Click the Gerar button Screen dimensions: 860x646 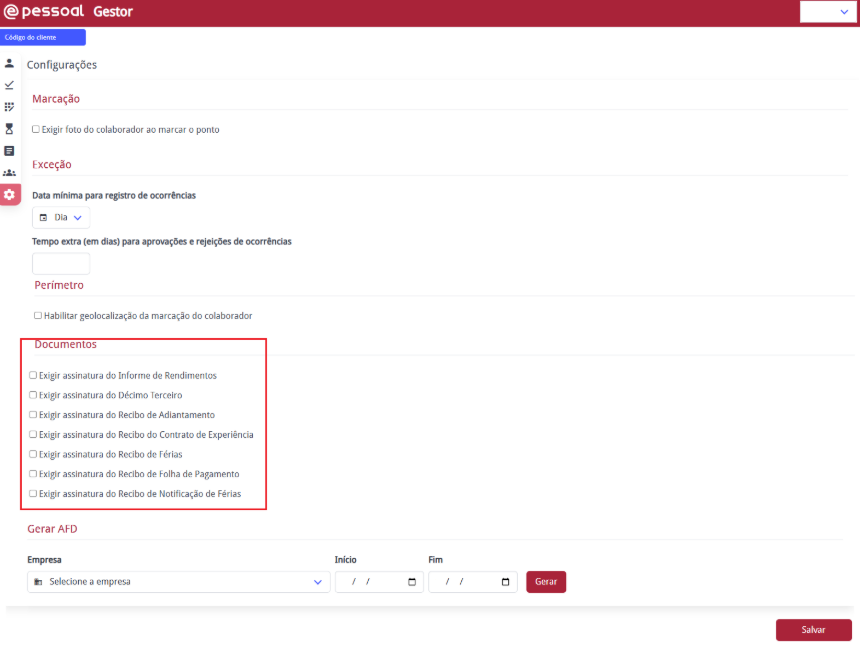[546, 582]
